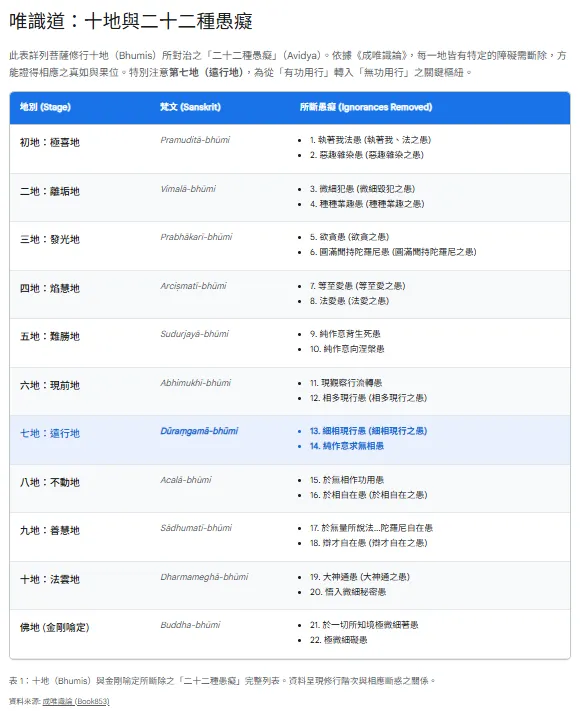This screenshot has height=711, width=587.
Task: Click the 五地:難勝地 stage cell
Action: [x=50, y=336]
